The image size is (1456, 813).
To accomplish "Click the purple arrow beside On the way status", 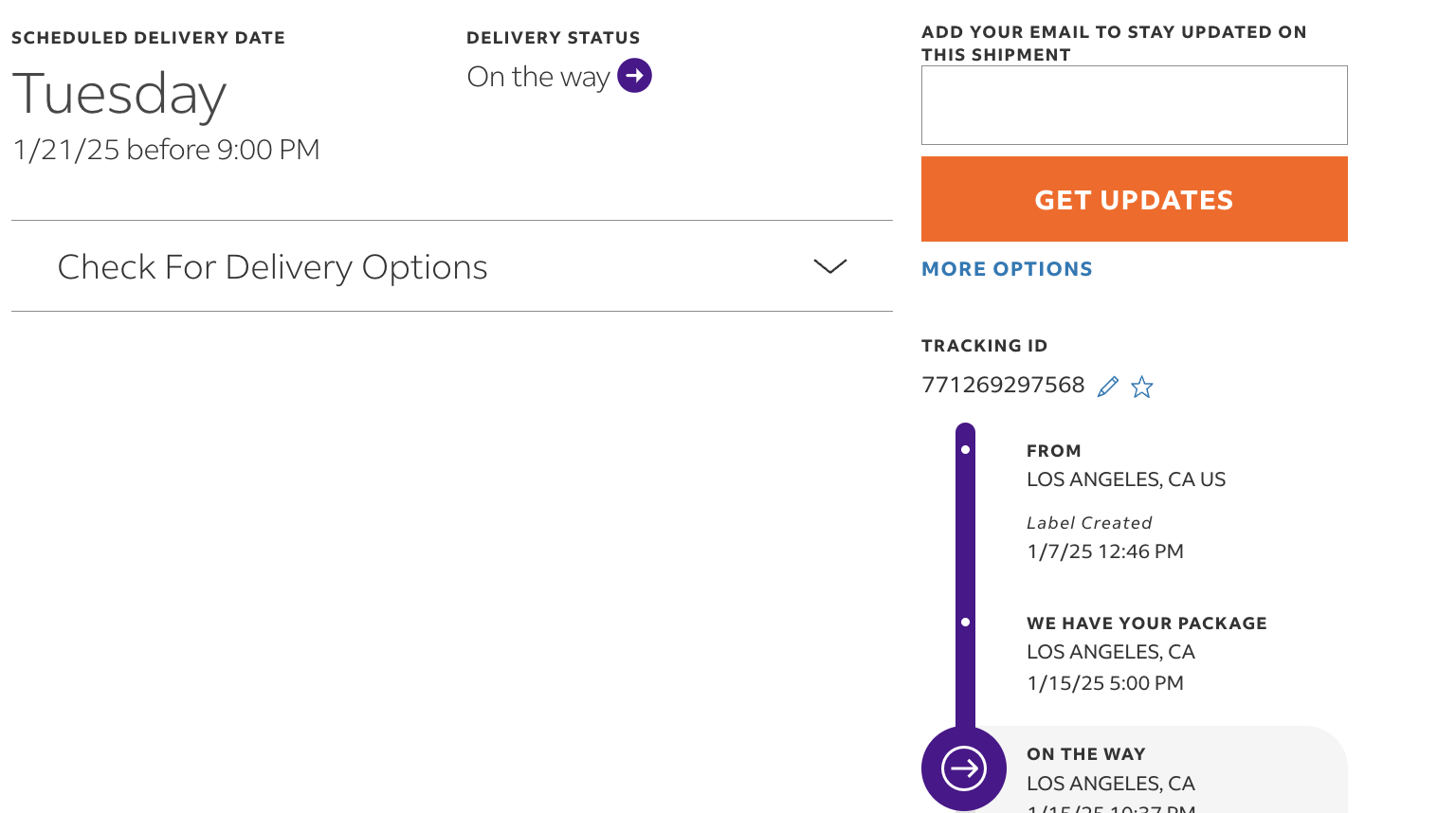I will pyautogui.click(x=634, y=76).
